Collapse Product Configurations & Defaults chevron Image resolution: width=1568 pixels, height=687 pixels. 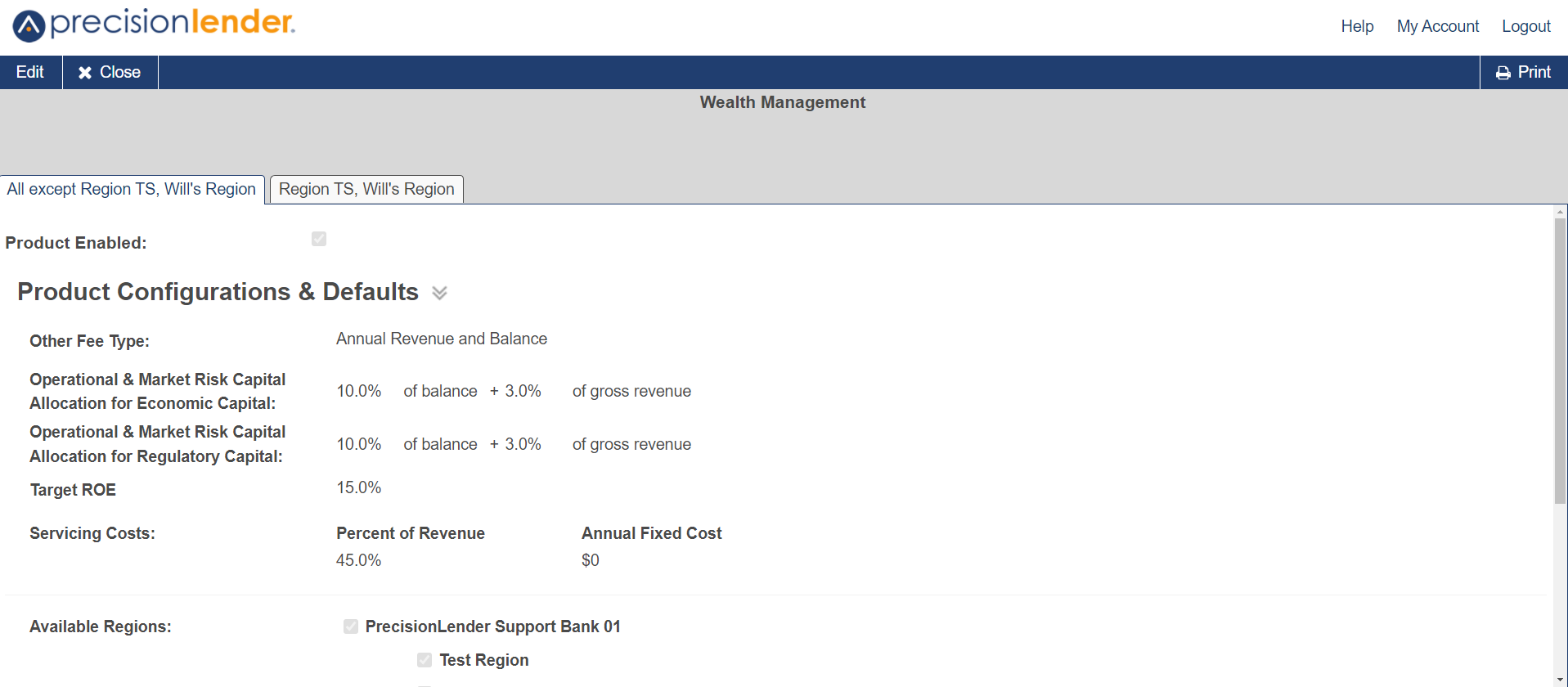pos(439,293)
